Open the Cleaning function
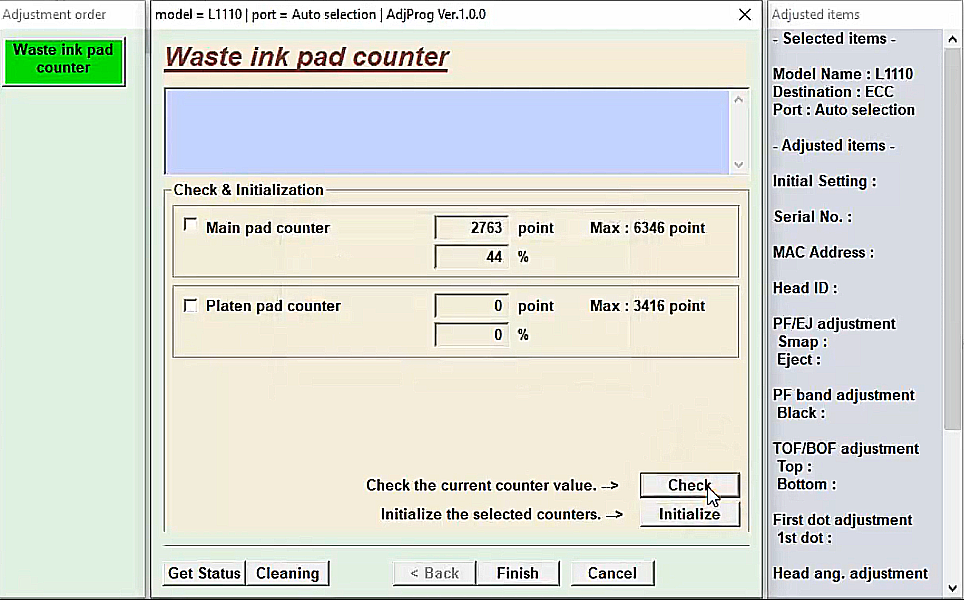964x600 pixels. [287, 573]
